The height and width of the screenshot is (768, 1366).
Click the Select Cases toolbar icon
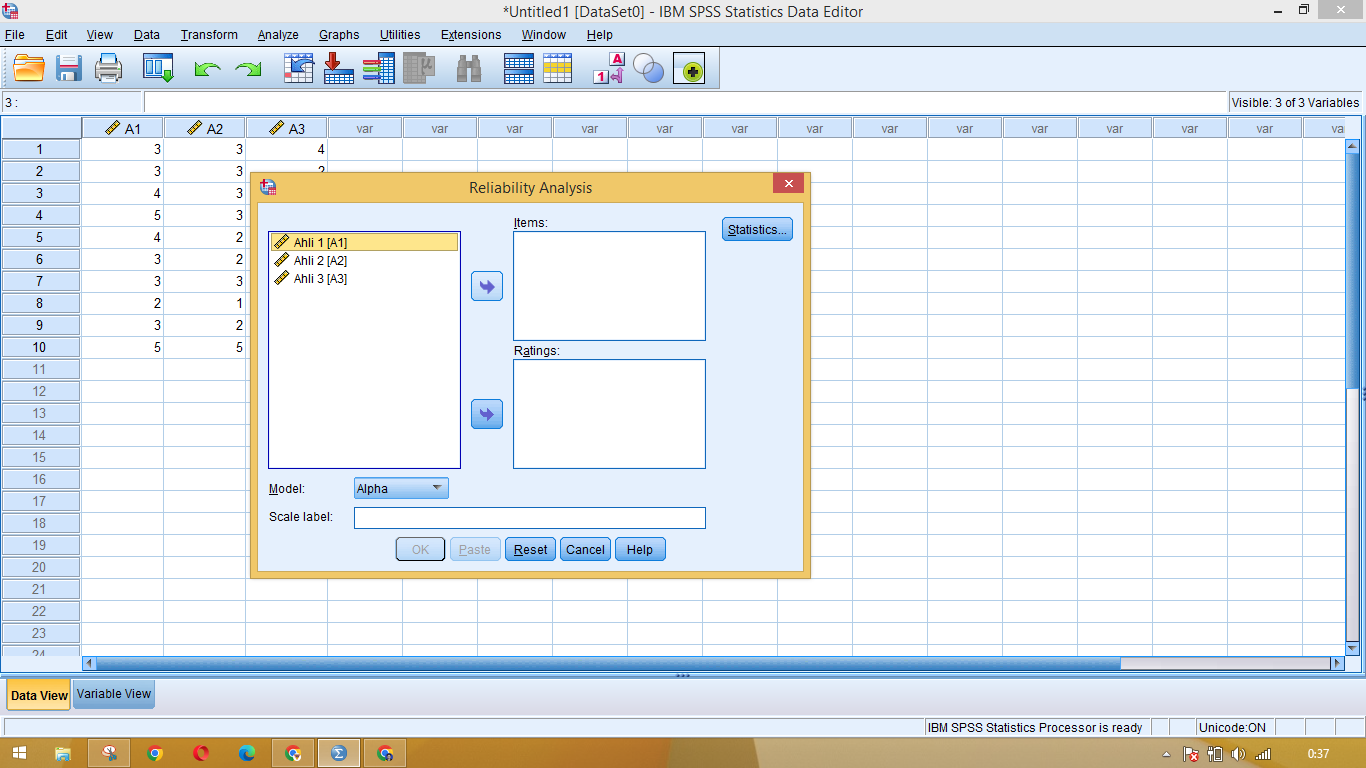coord(557,68)
